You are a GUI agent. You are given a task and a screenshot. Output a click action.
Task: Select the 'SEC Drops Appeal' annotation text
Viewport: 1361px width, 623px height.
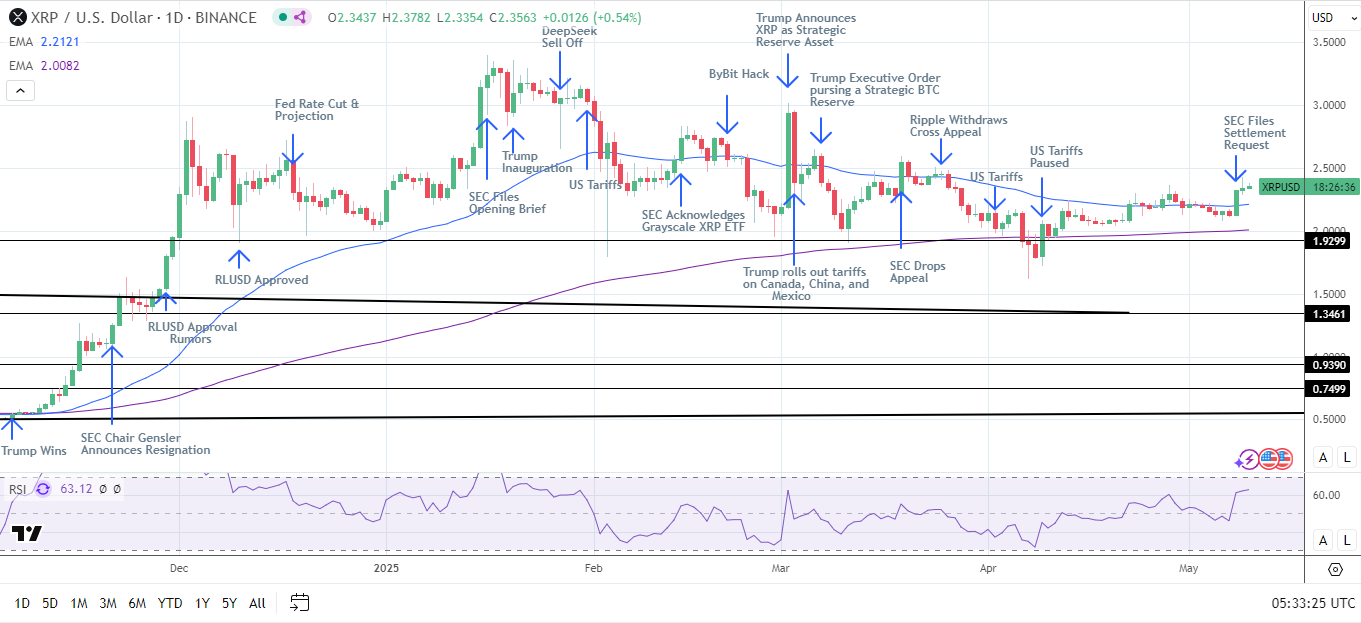click(x=917, y=272)
